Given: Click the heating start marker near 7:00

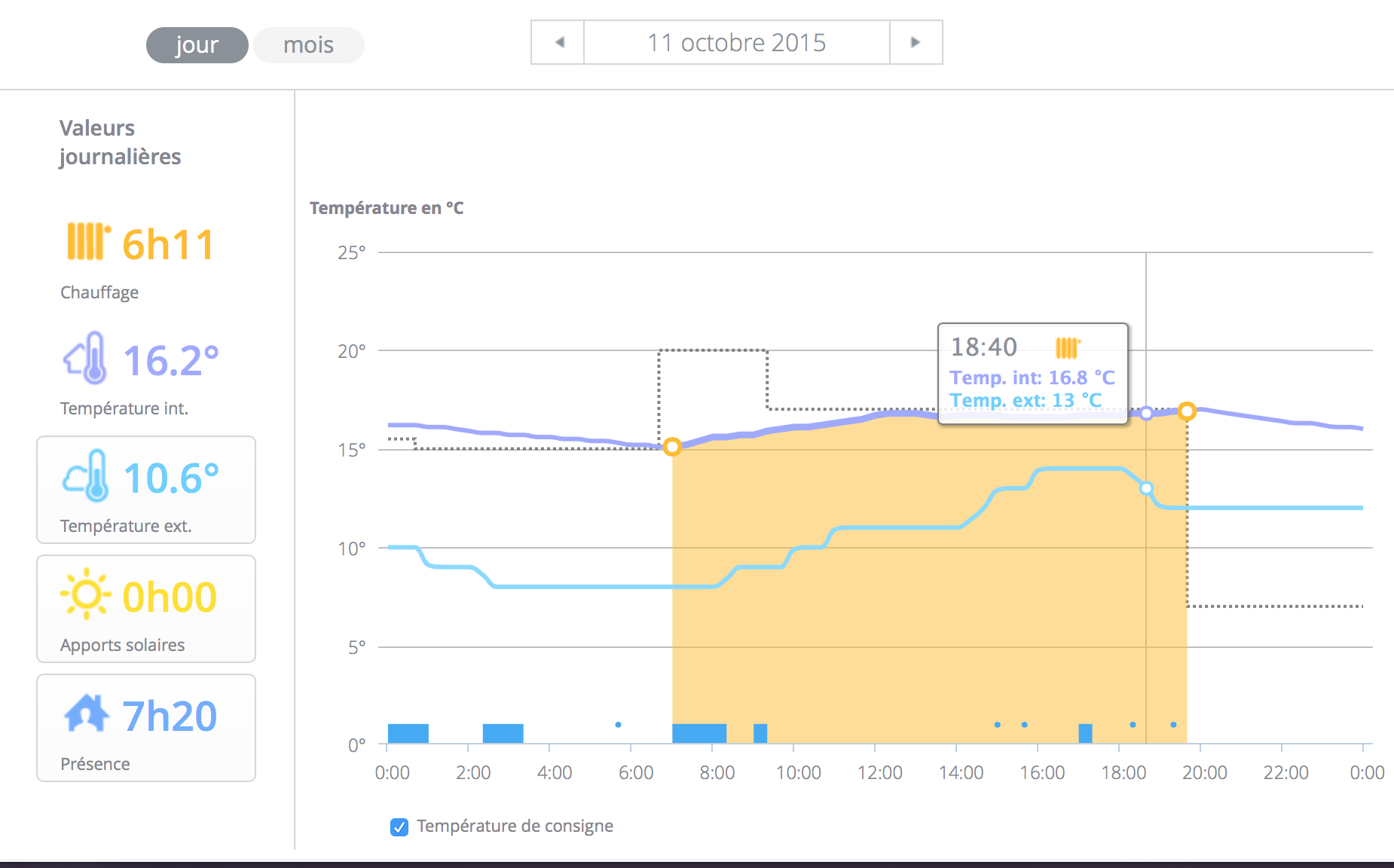Looking at the screenshot, I should point(672,447).
